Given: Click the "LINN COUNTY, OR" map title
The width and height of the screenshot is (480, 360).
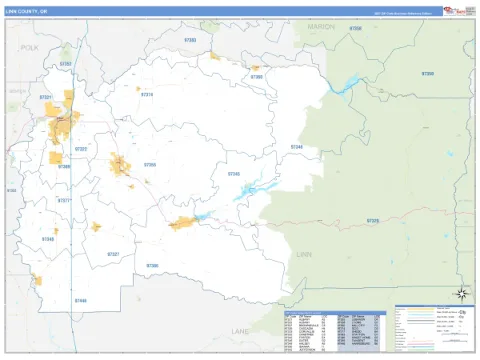Looking at the screenshot, I should click(x=26, y=11).
